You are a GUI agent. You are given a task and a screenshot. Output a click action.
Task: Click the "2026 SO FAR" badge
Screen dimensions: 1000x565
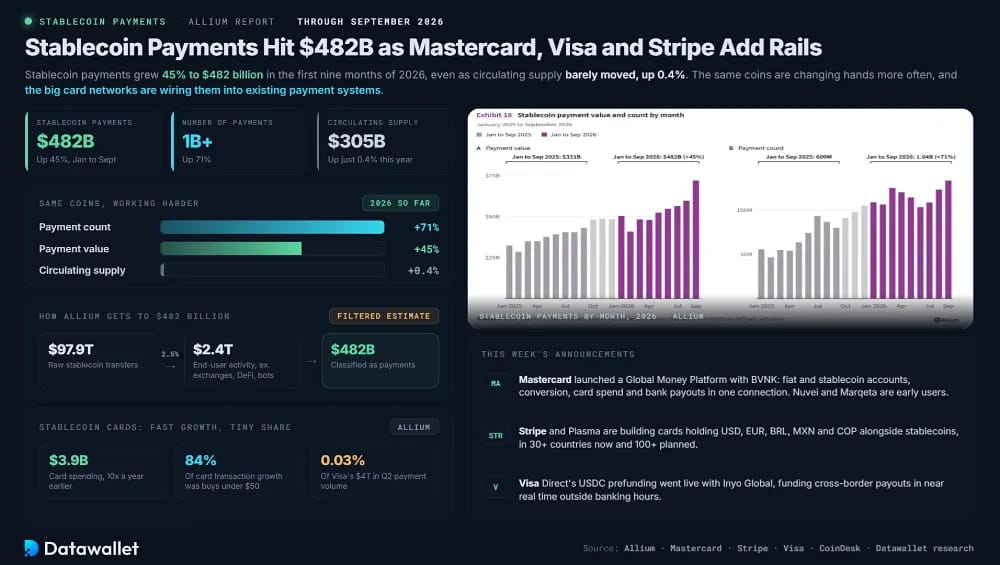point(400,203)
